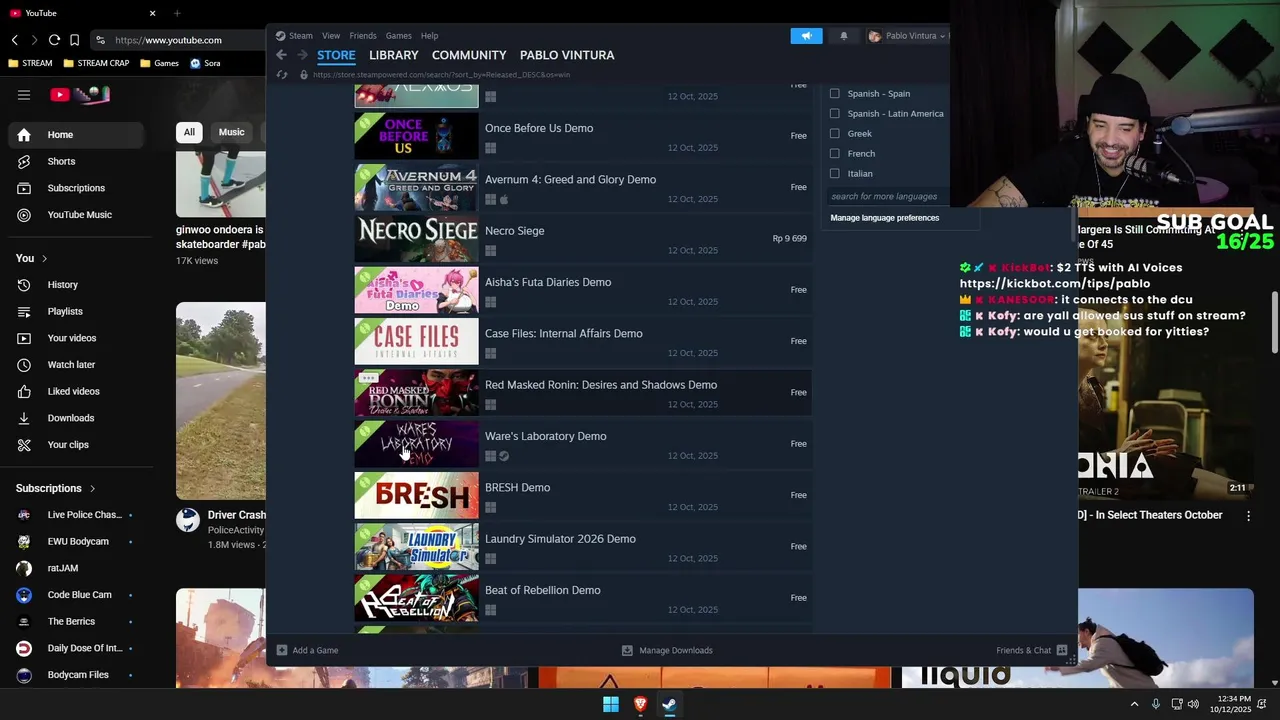Image resolution: width=1280 pixels, height=720 pixels.
Task: Click the YouTube hamburger menu icon
Action: [x=24, y=95]
